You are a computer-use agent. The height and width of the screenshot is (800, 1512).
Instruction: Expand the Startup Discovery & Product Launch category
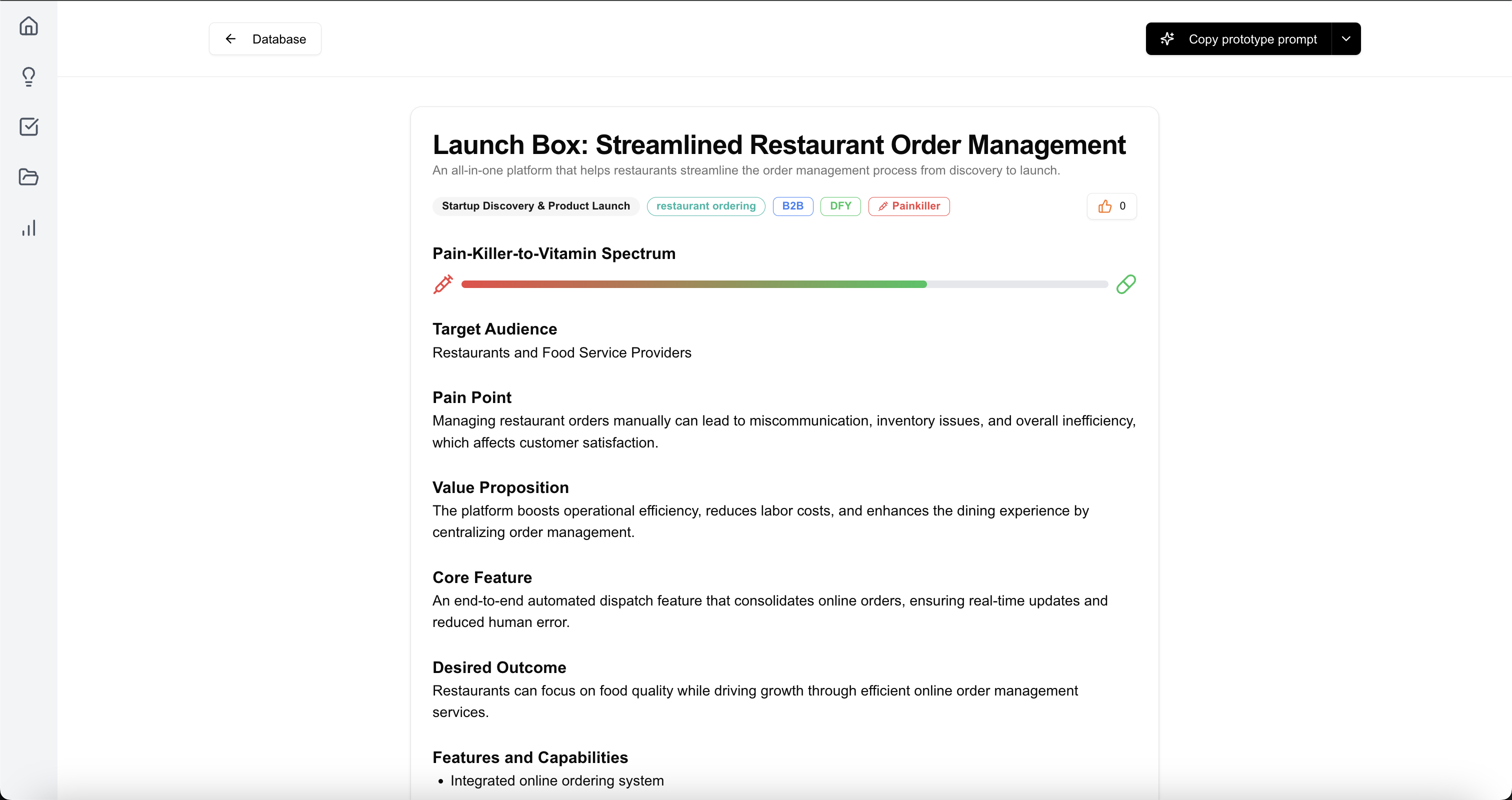[x=535, y=206]
